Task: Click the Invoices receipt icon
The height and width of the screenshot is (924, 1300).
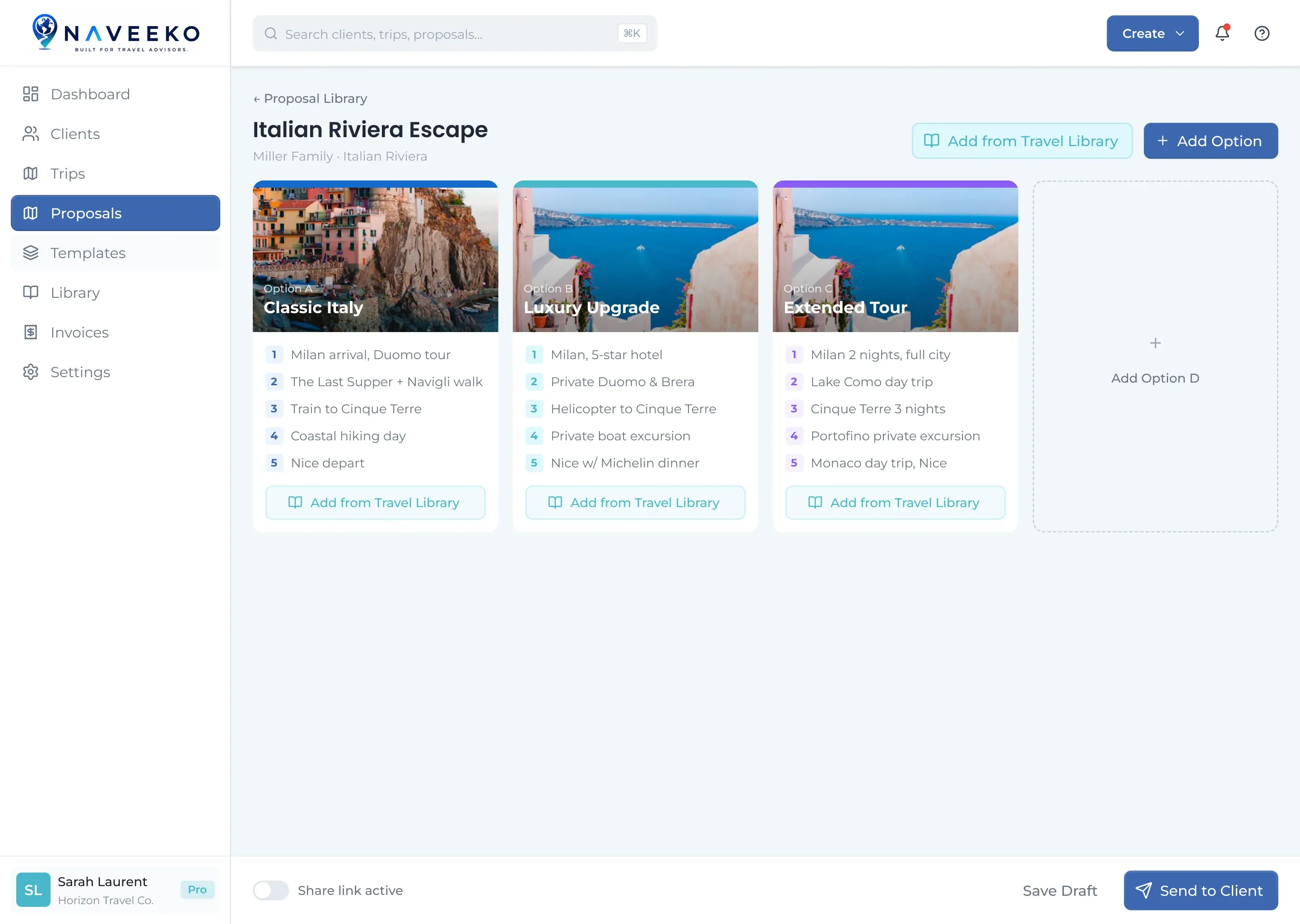Action: click(31, 332)
